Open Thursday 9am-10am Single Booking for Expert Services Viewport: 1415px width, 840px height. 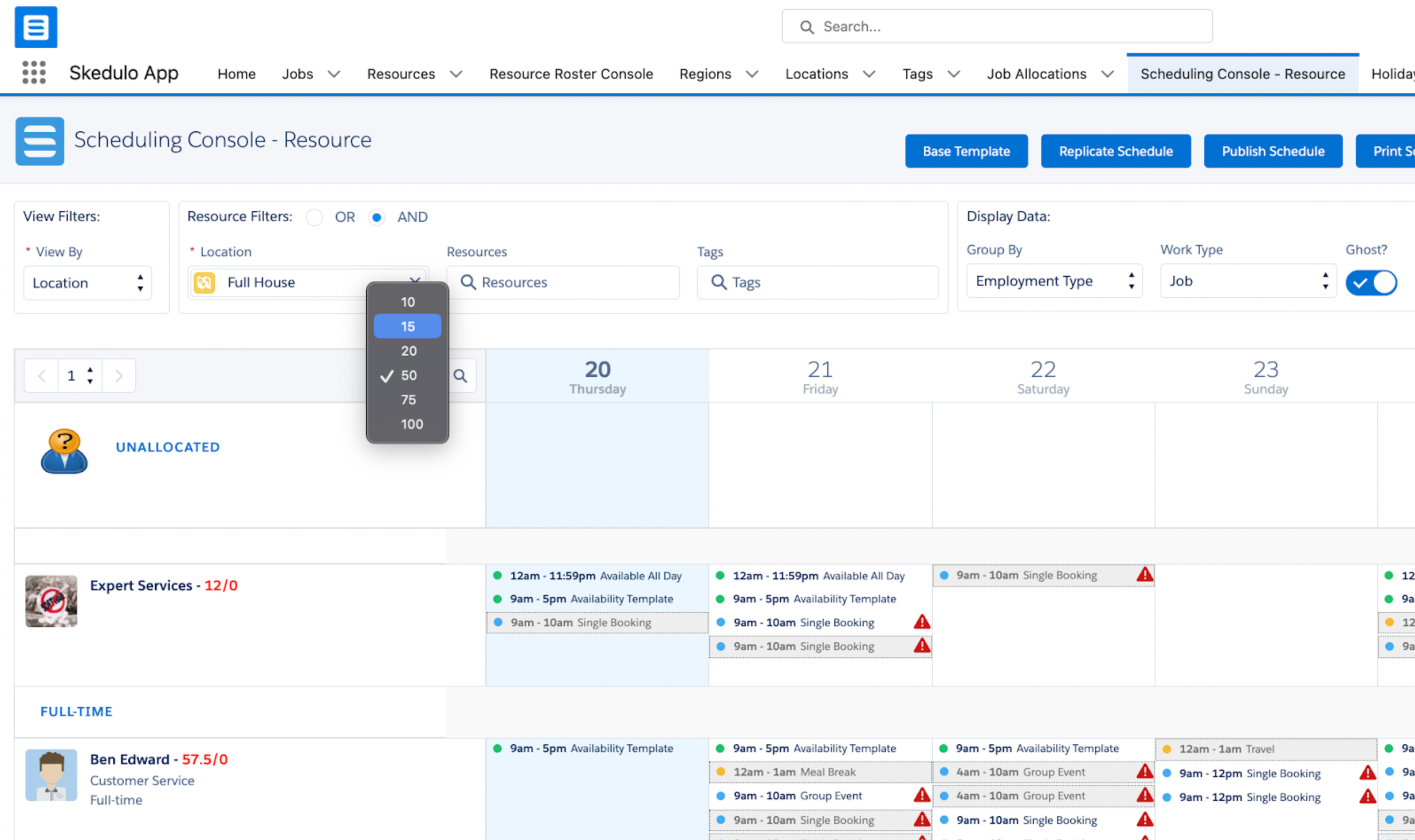(597, 622)
